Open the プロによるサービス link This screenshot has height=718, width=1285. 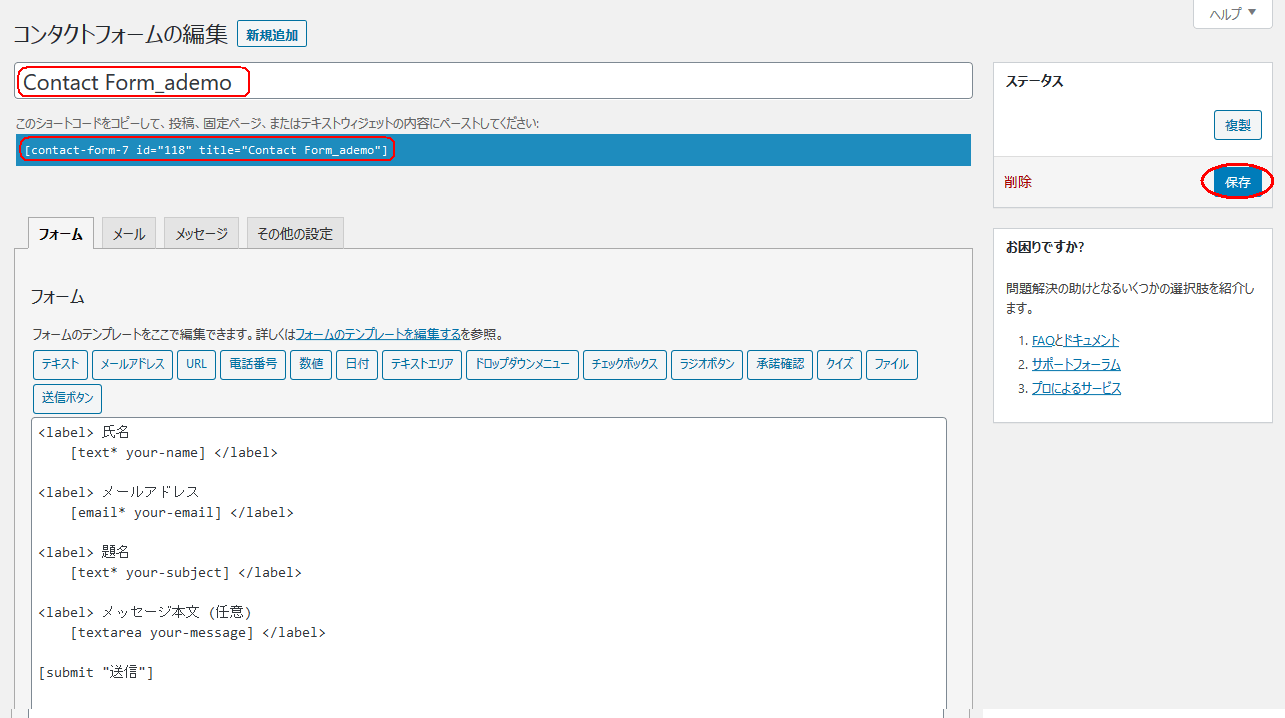[1076, 388]
